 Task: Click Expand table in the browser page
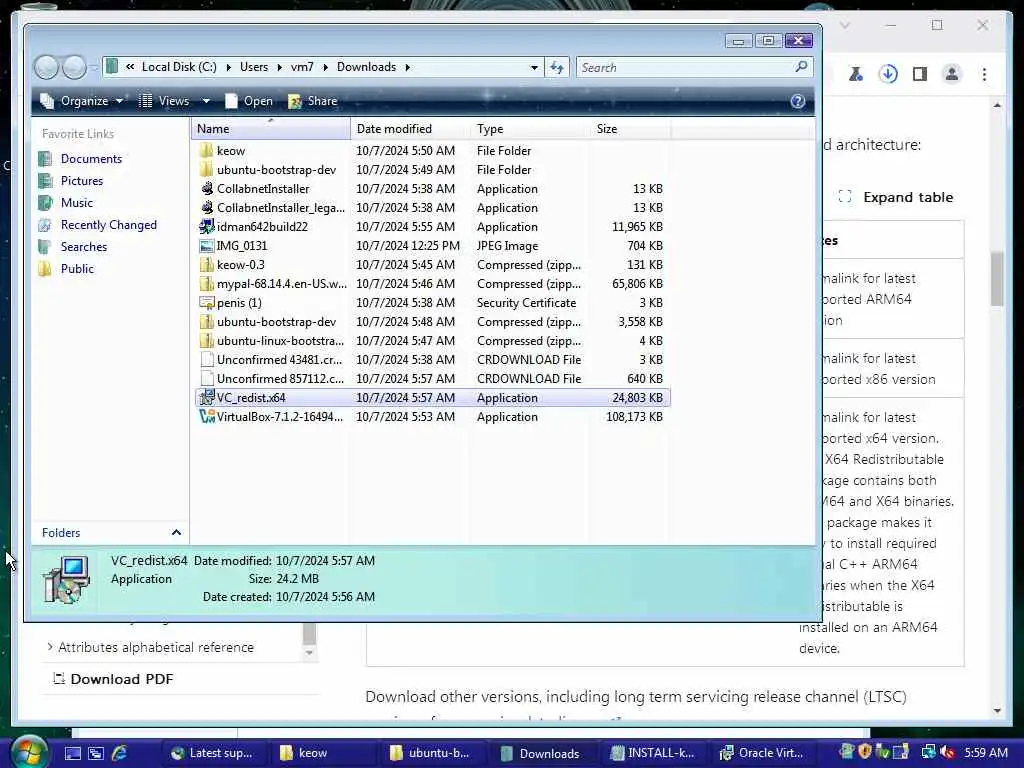[x=895, y=197]
